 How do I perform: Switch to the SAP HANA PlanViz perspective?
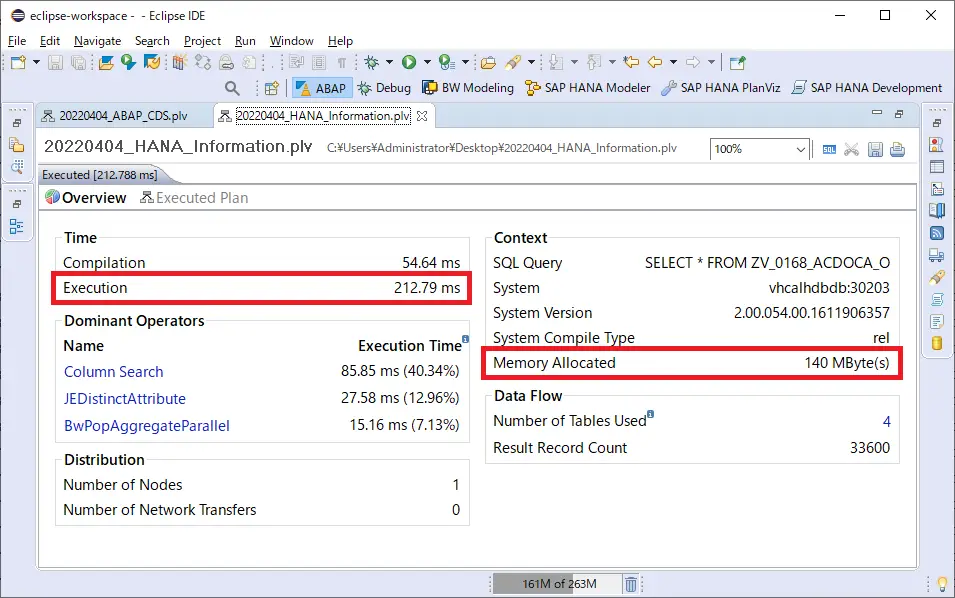coord(721,88)
